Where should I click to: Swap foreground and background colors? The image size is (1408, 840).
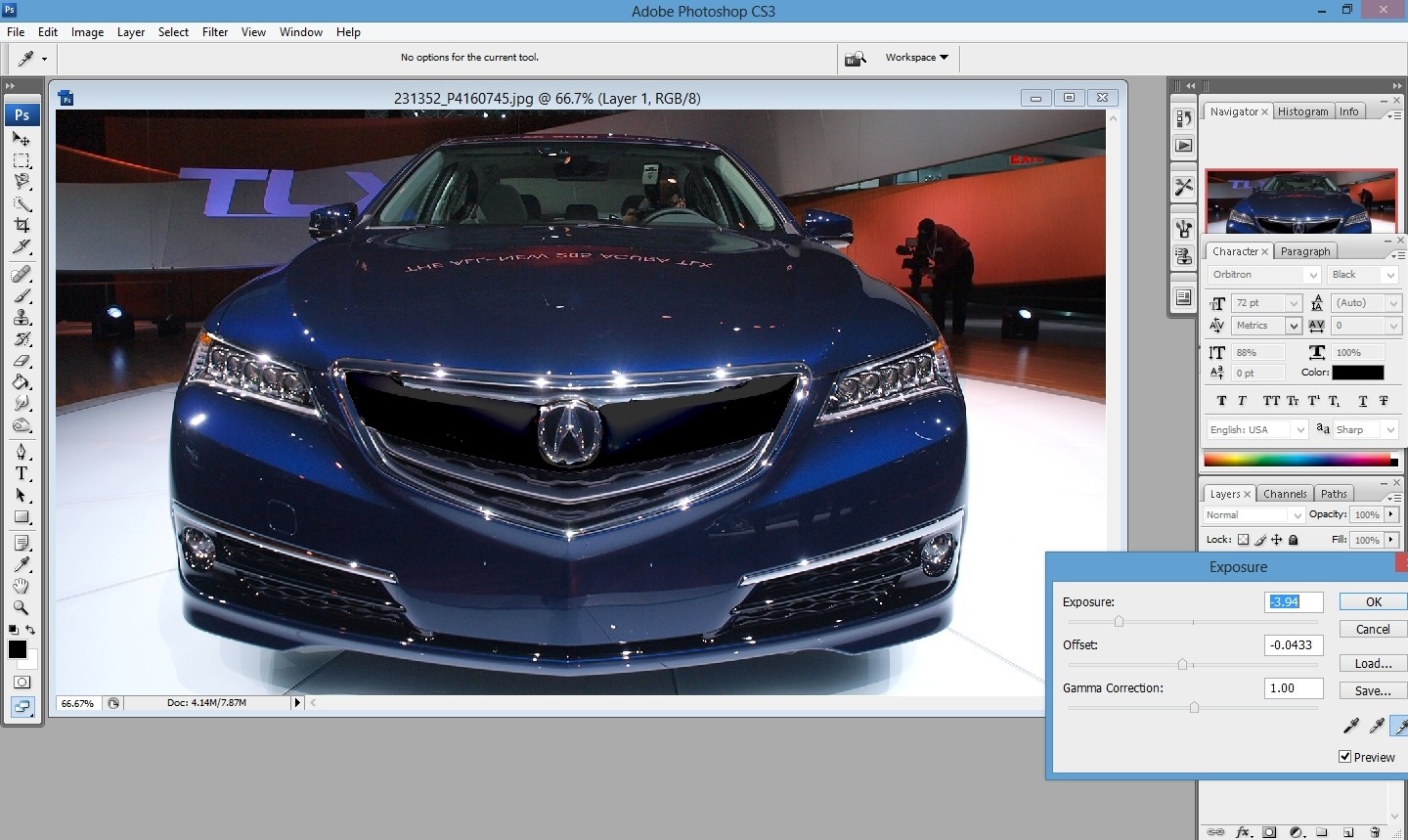coord(30,630)
